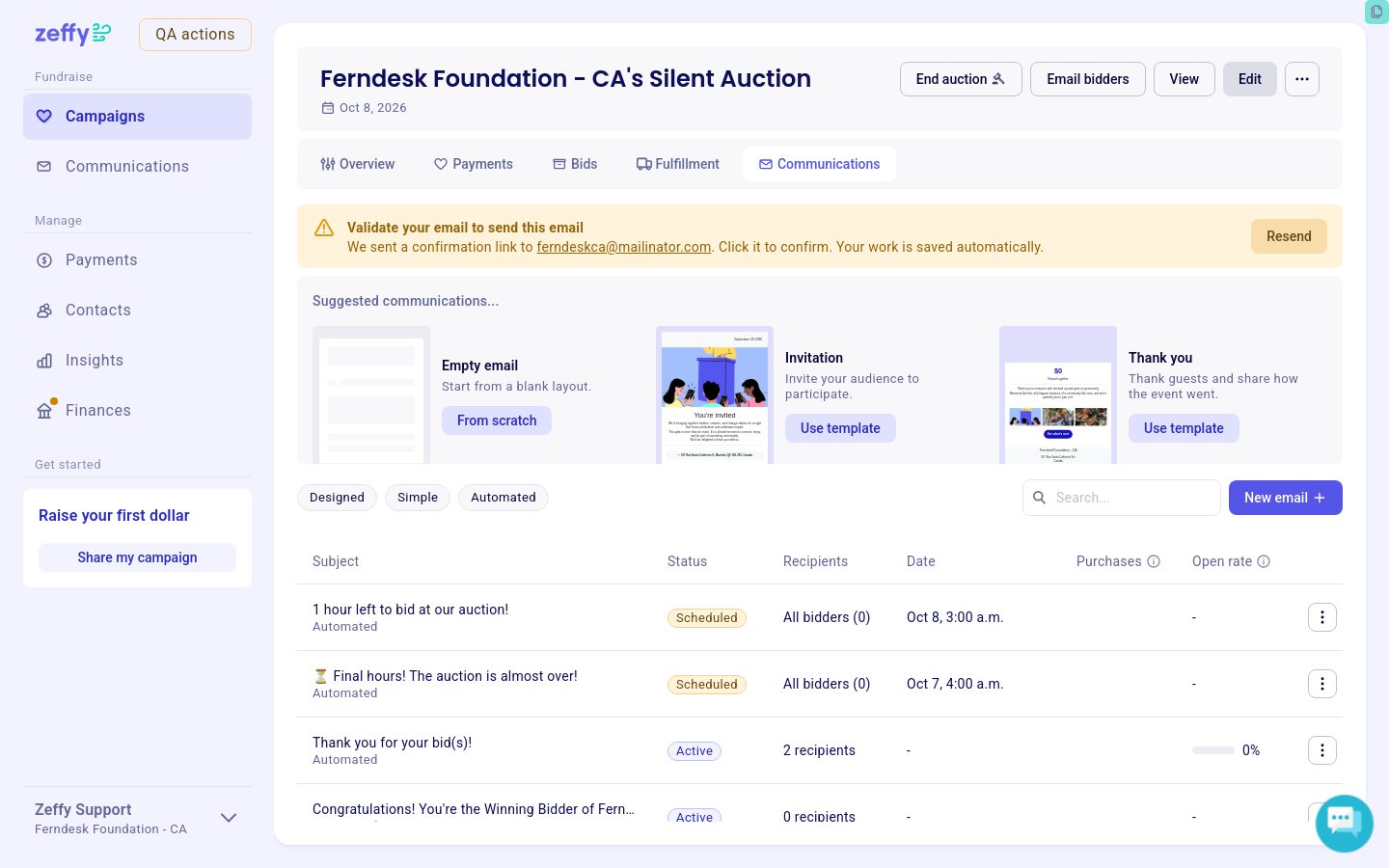Click the Recipients column header

(x=816, y=561)
